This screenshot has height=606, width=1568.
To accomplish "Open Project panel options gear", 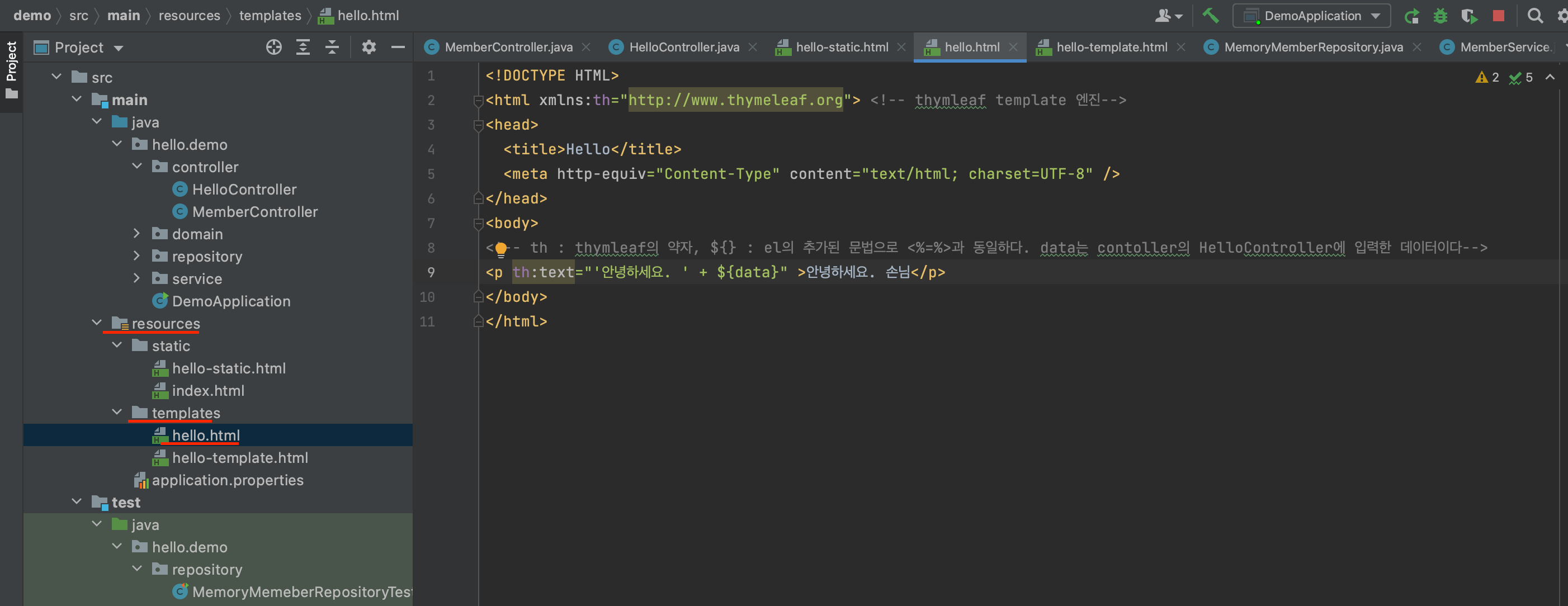I will click(x=369, y=48).
